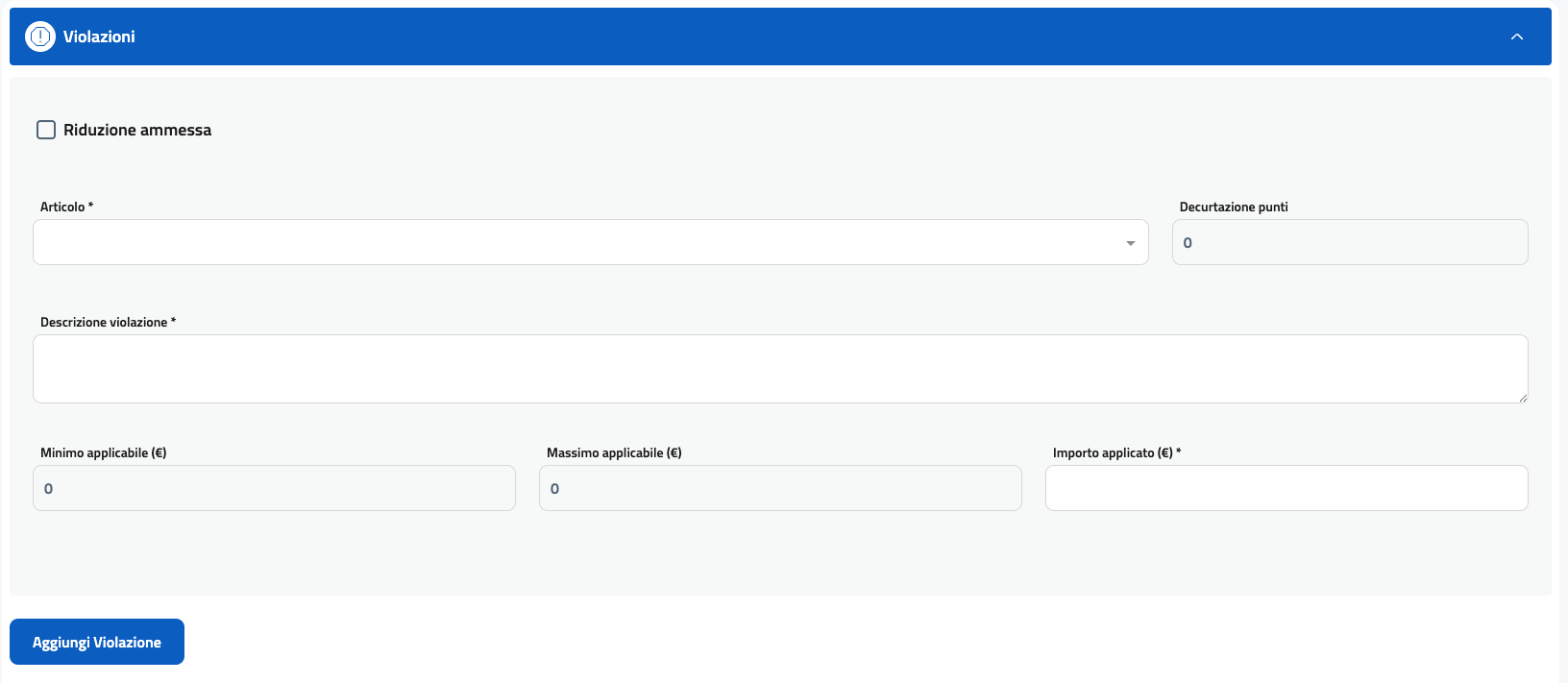Focus the Descrizione violazione text area
This screenshot has height=683, width=1568.
tap(779, 369)
